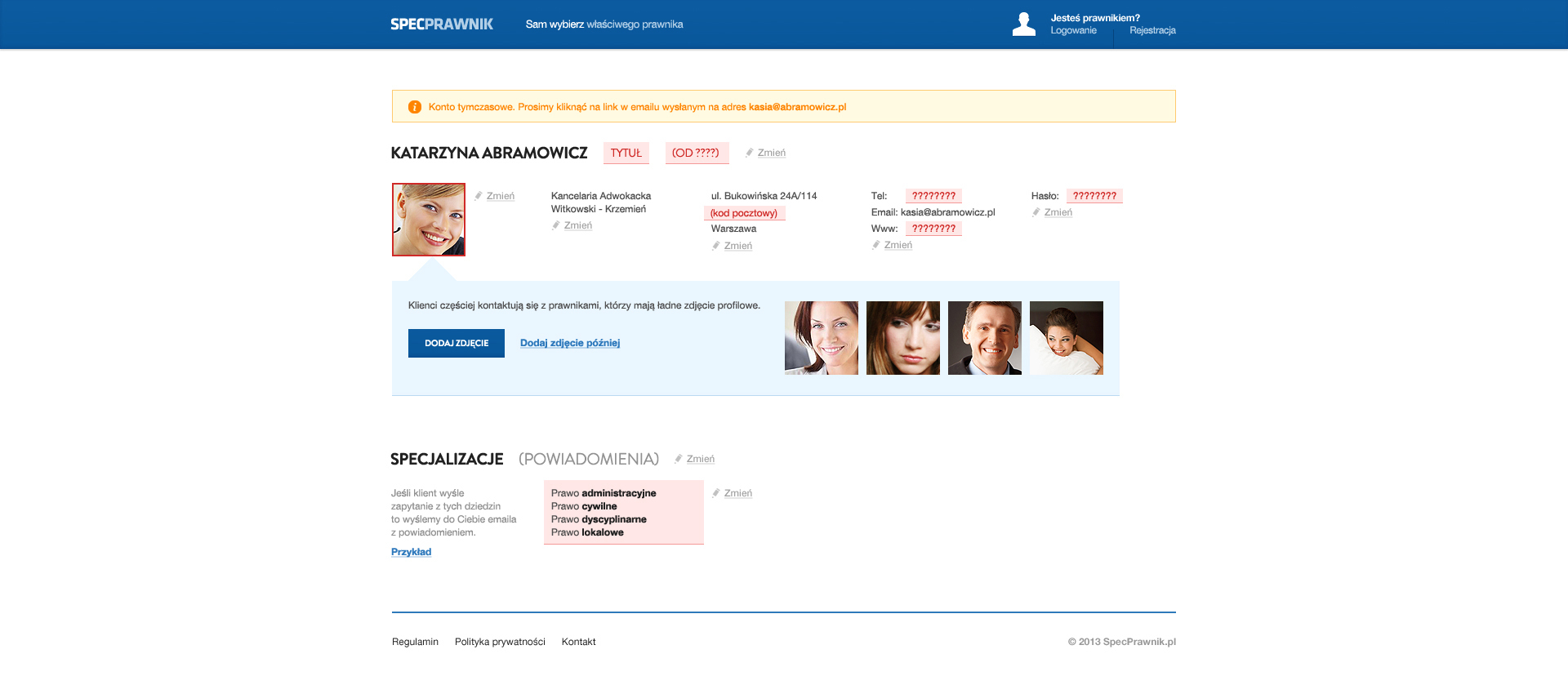Open the Przykład link
This screenshot has height=694, width=1568.
click(x=411, y=552)
